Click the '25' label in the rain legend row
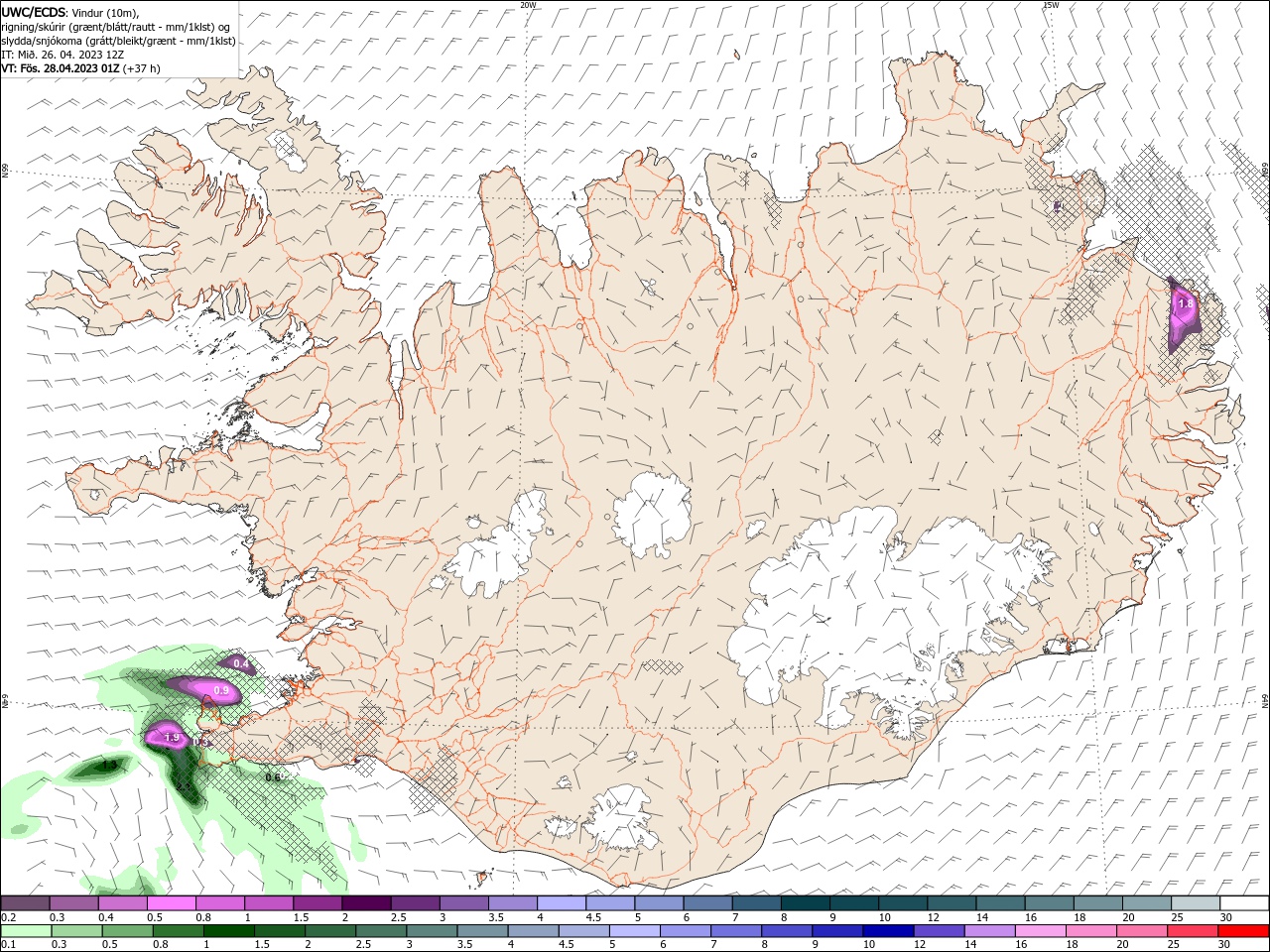The width and height of the screenshot is (1270, 952). (1173, 945)
